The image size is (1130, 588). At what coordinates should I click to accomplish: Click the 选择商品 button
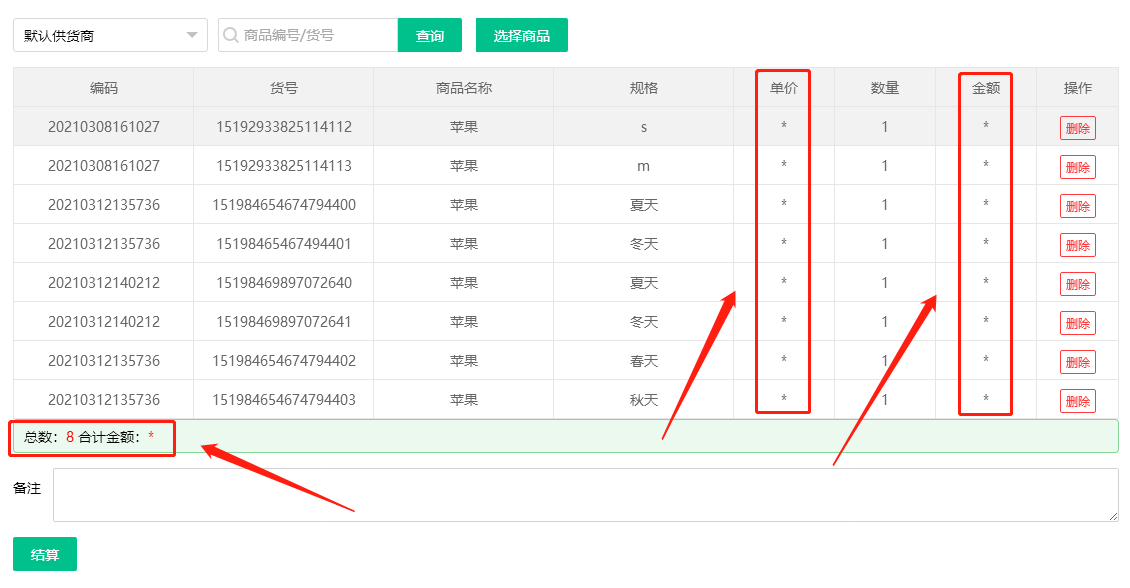click(521, 36)
